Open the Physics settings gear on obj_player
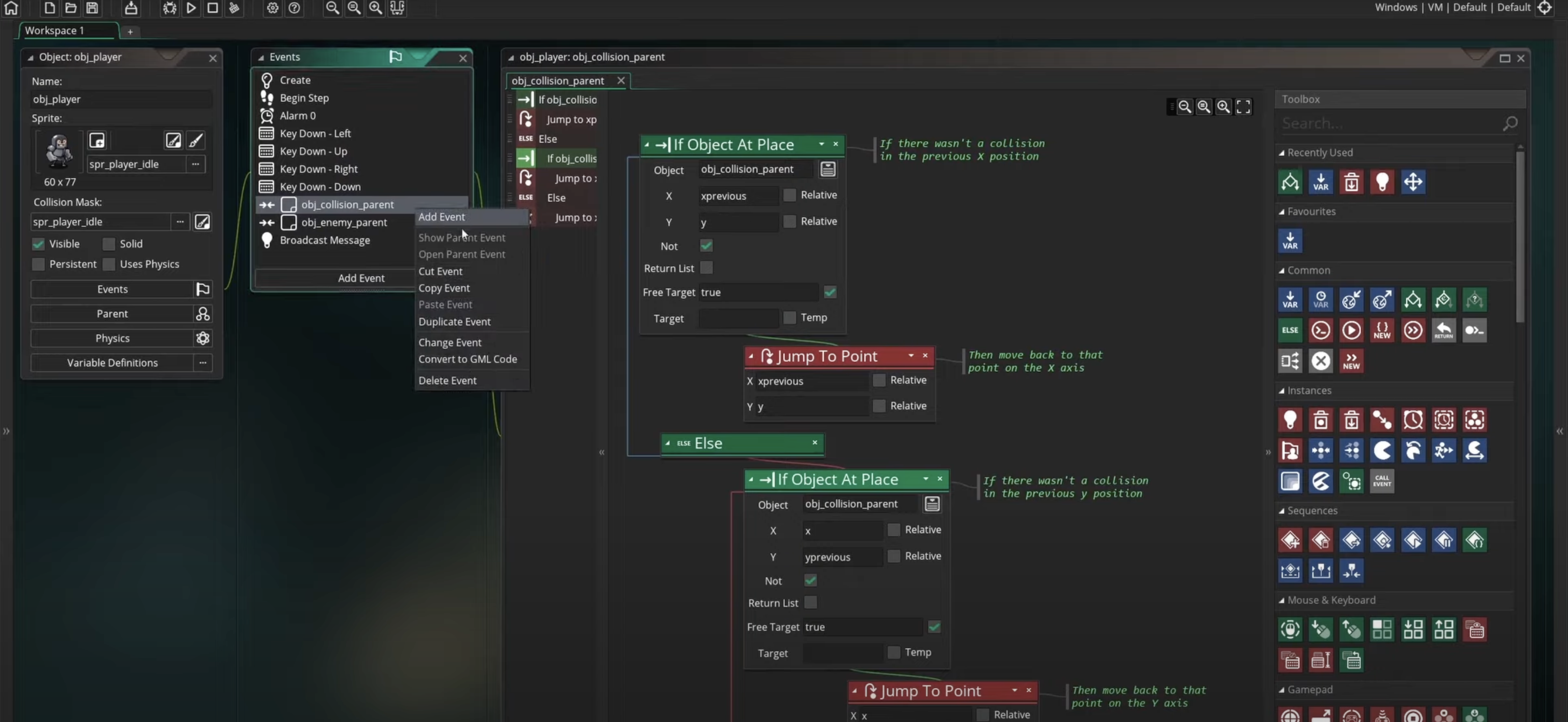The image size is (1568, 722). click(x=203, y=338)
